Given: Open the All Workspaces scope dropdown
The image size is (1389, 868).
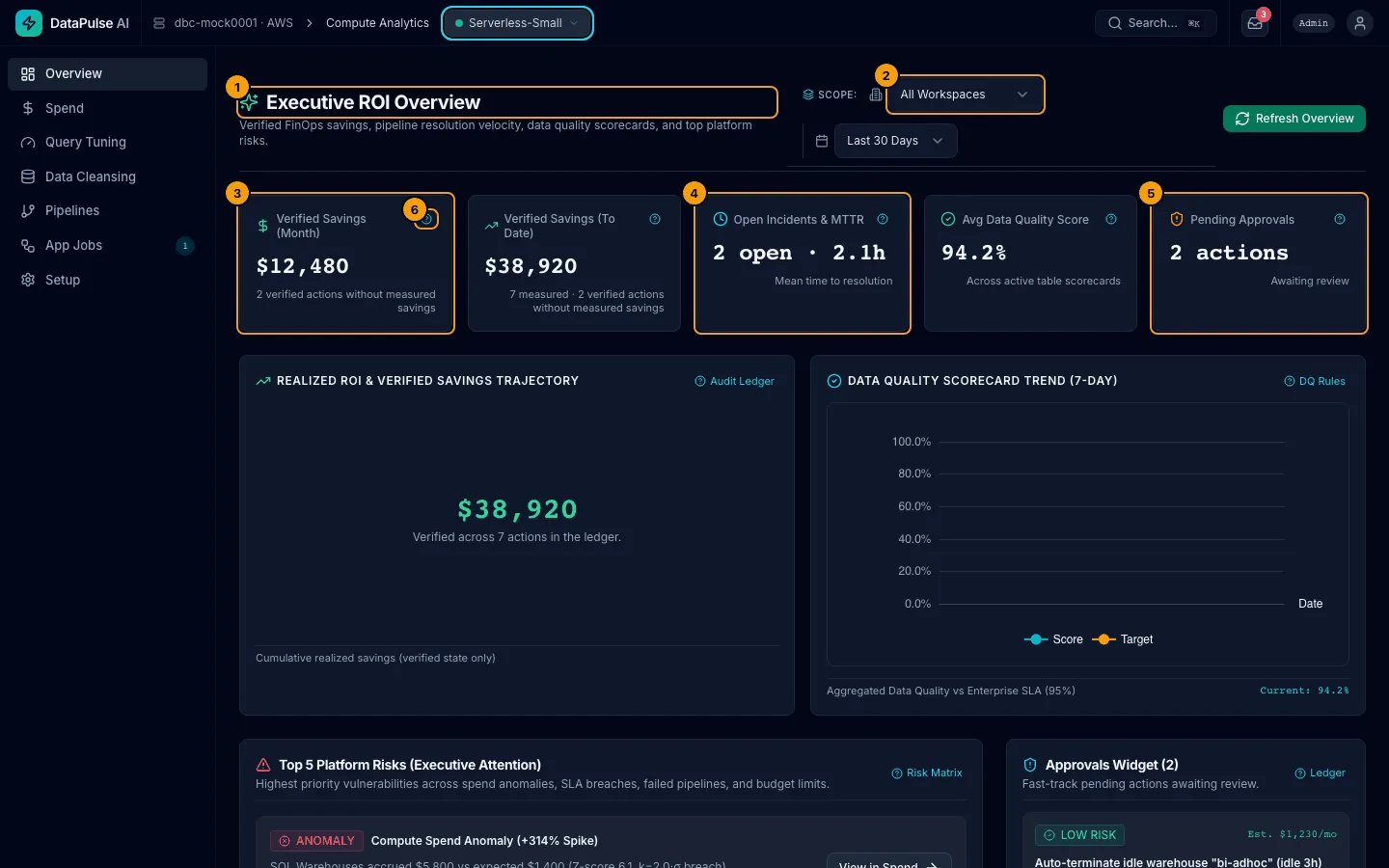Looking at the screenshot, I should [965, 95].
